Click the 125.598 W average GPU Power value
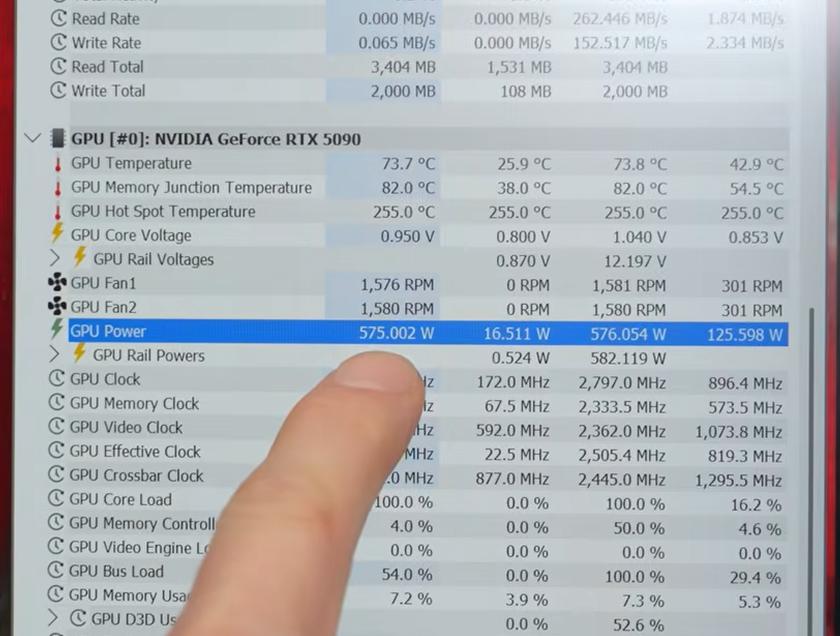Viewport: 840px width, 636px height. (745, 335)
